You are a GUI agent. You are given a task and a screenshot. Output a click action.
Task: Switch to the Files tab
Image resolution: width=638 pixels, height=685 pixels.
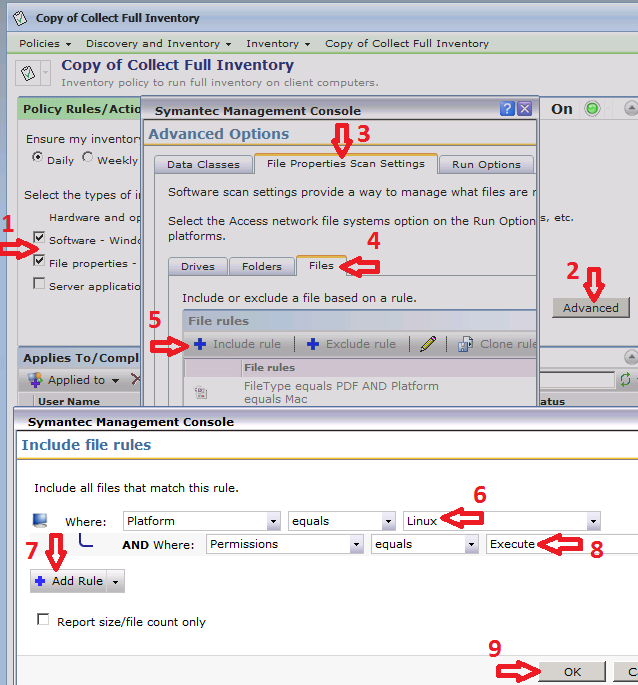tap(321, 266)
